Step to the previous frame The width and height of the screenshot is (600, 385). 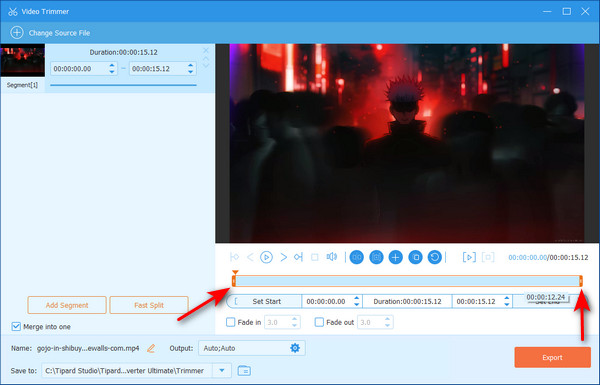(250, 257)
